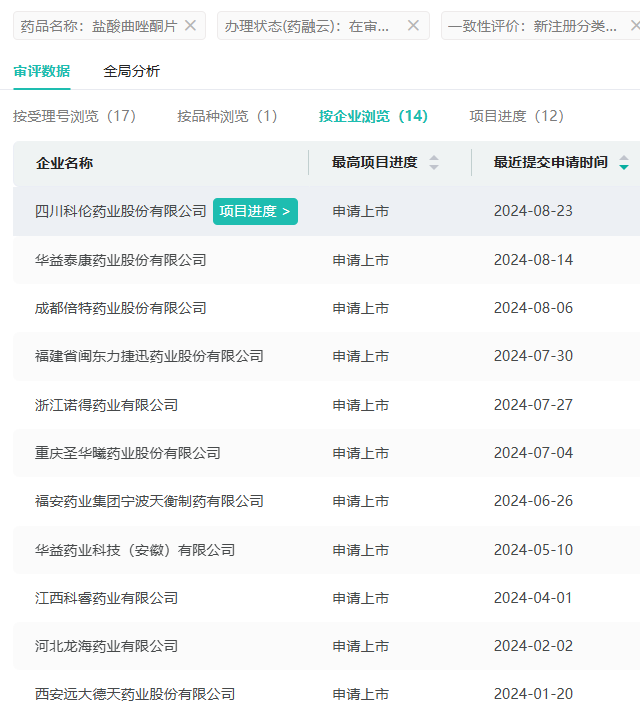Remove the 盐酸曲唑酮片 drug name filter
The width and height of the screenshot is (640, 712).
click(x=191, y=26)
